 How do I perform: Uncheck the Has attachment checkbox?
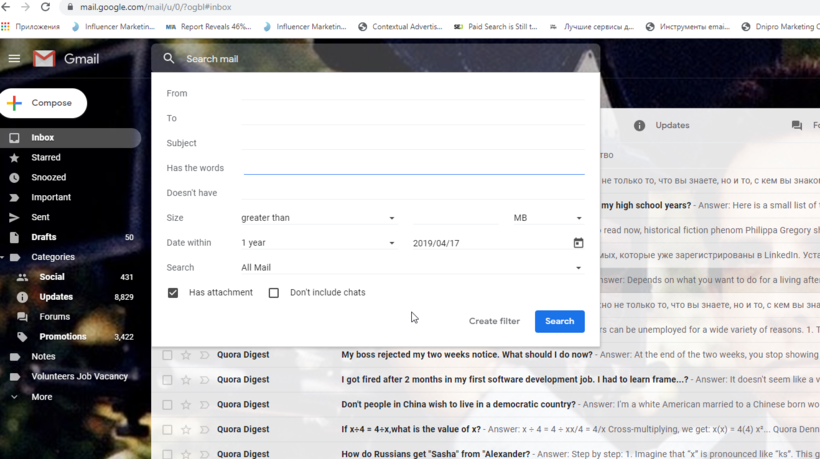coord(173,293)
